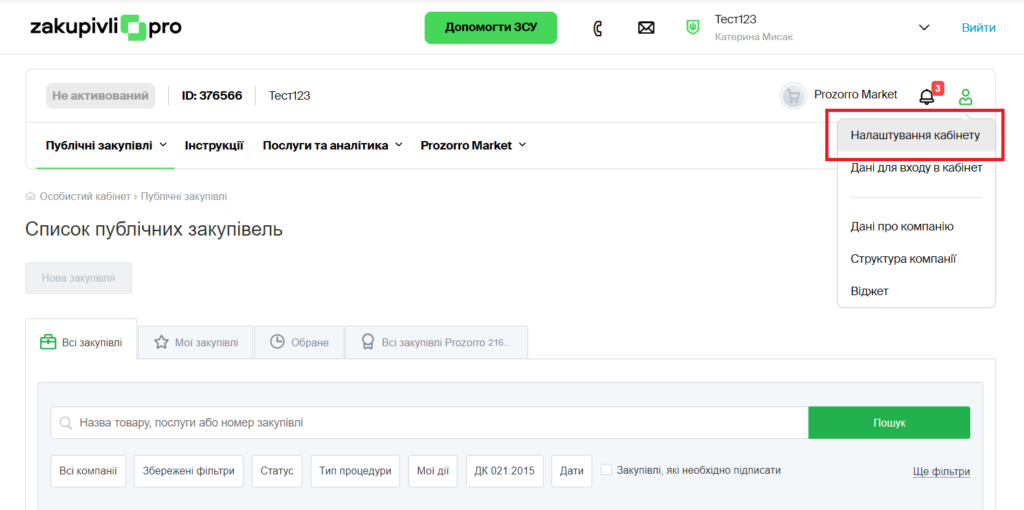The height and width of the screenshot is (510, 1024).
Task: Expand Prozorro Market navigation dropdown
Action: 473,145
